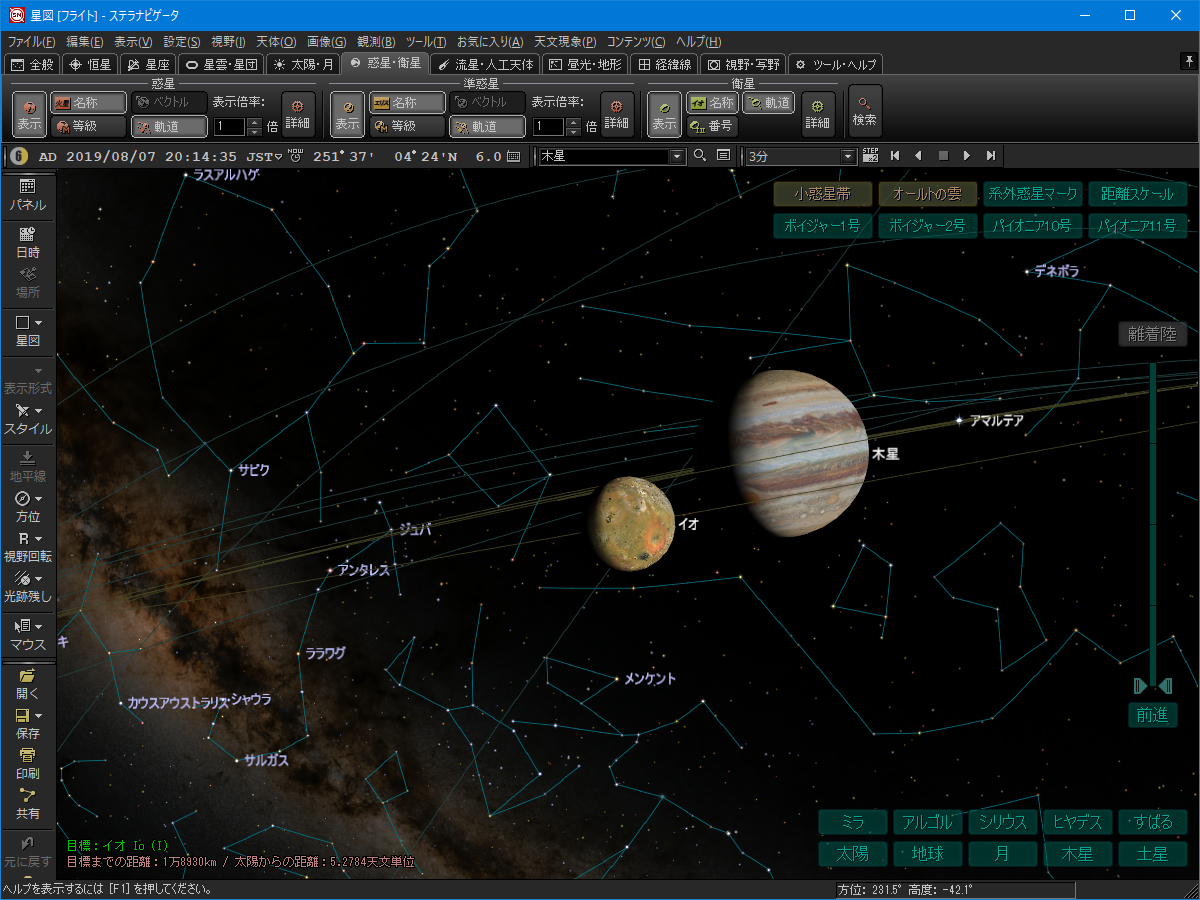Viewport: 1200px width, 900px height.
Task: Click the vertical flight speed slider handle
Action: pyautogui.click(x=1153, y=685)
